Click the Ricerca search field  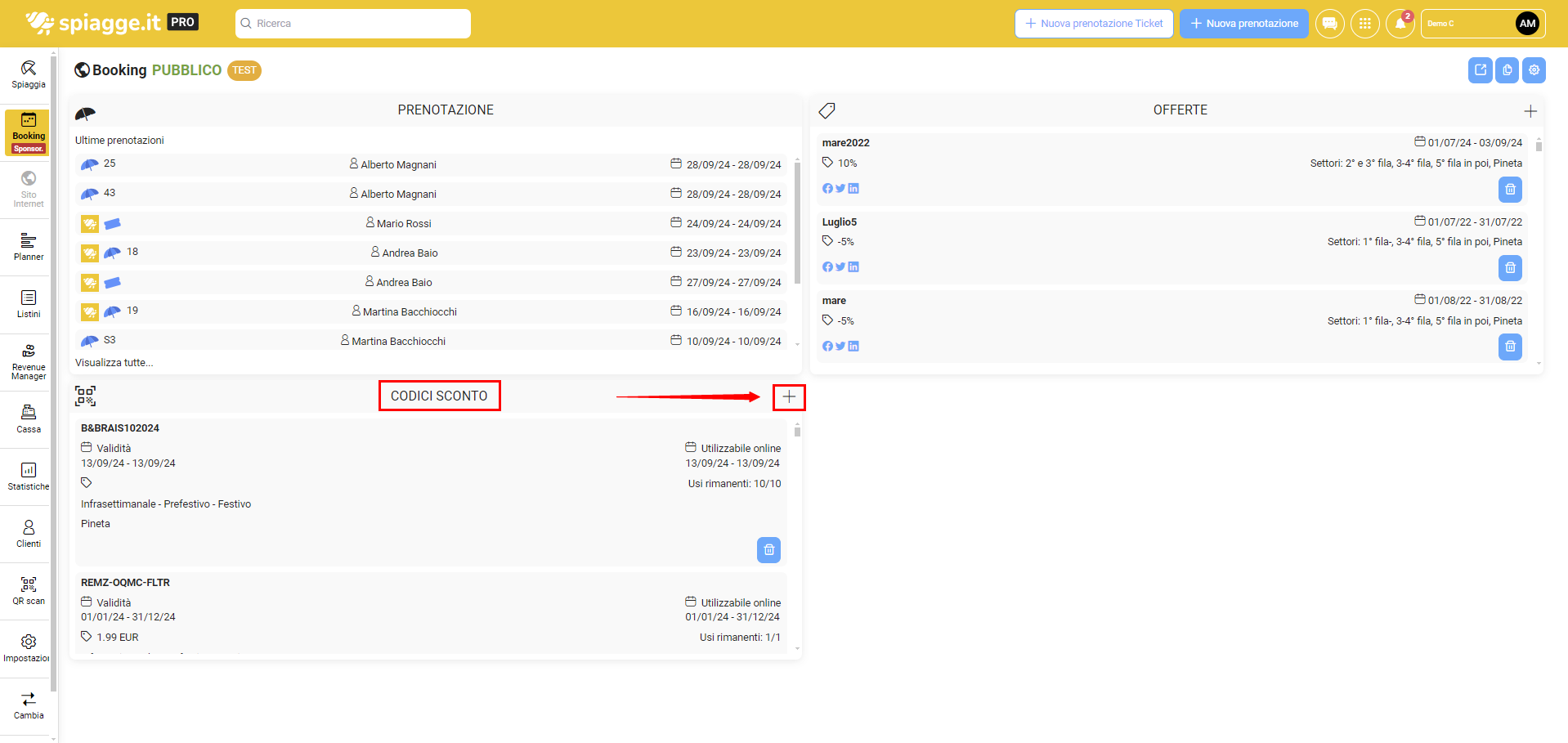(353, 24)
